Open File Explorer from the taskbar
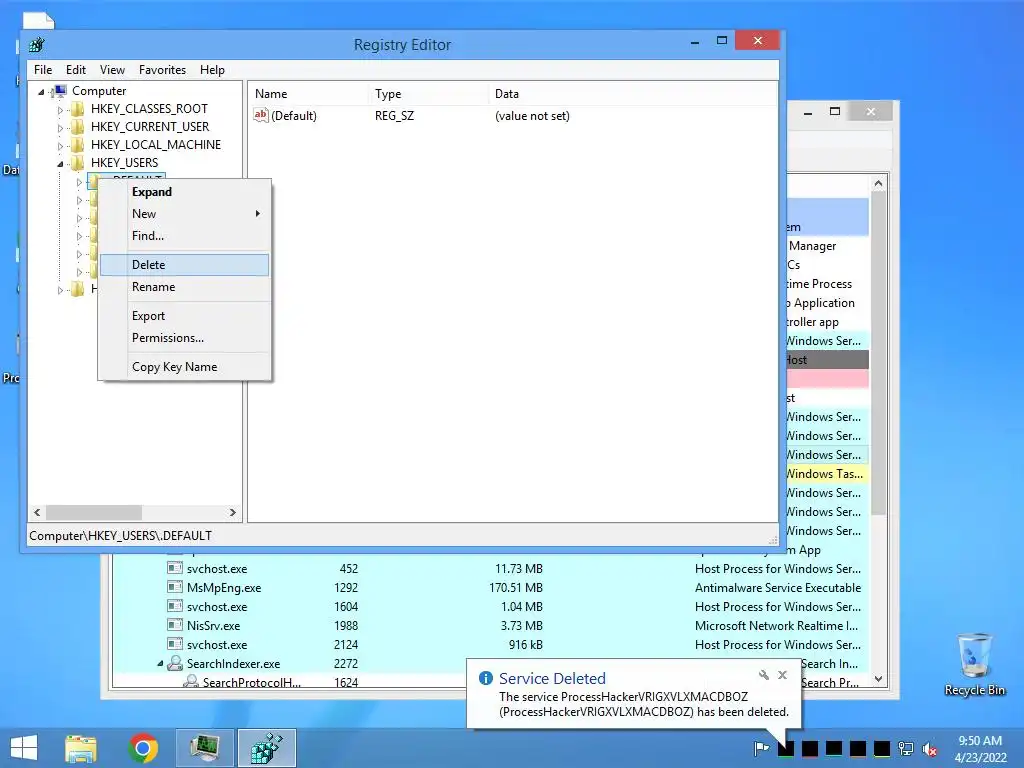Image resolution: width=1024 pixels, height=768 pixels. pos(81,748)
